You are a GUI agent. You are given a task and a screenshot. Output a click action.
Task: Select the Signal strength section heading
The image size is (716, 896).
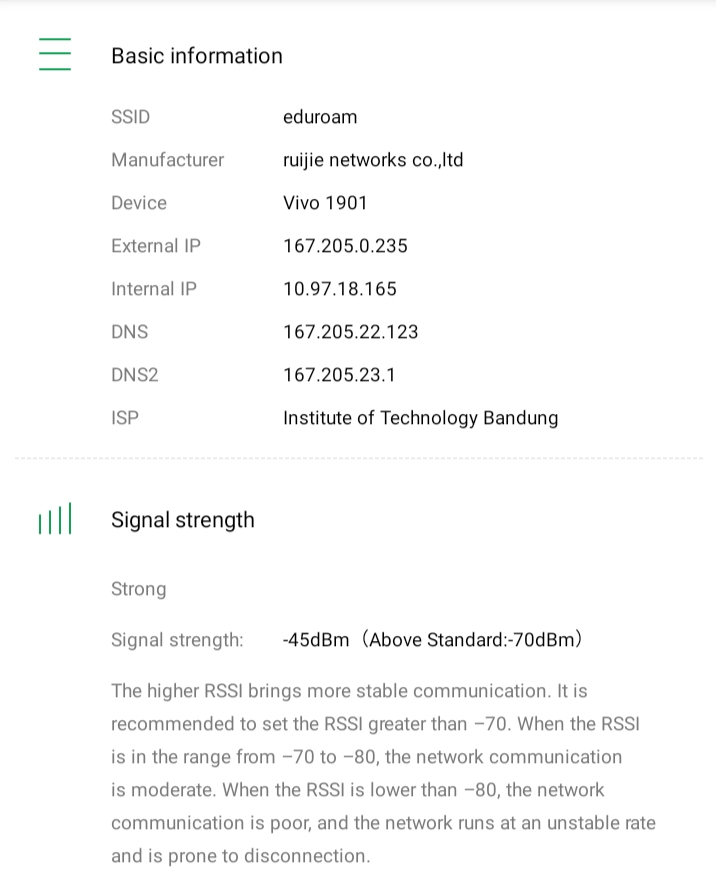pos(183,520)
